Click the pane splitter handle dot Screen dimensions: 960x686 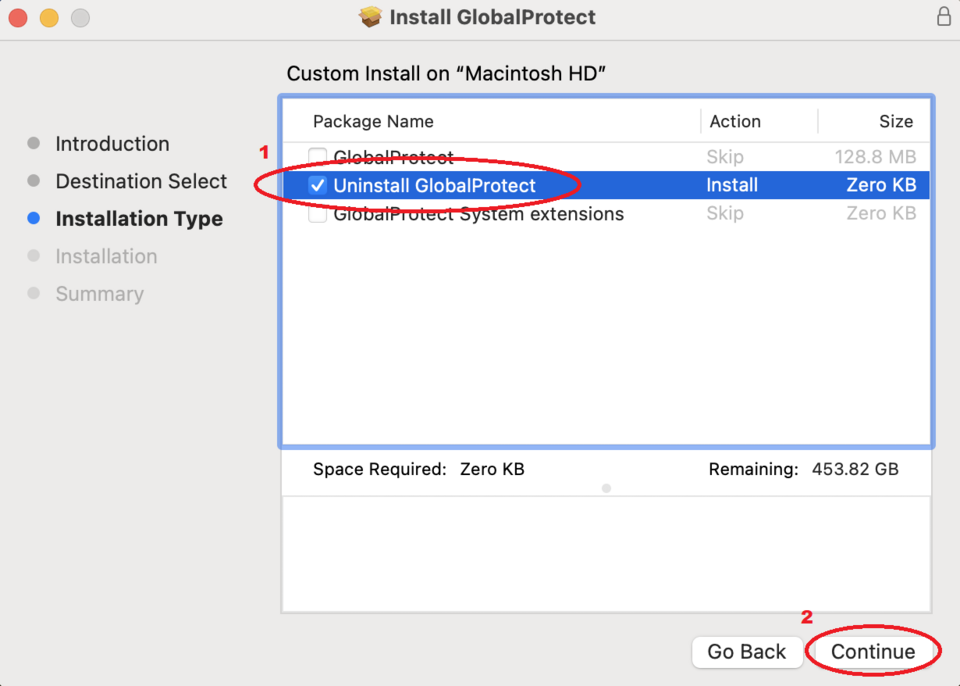coord(606,488)
